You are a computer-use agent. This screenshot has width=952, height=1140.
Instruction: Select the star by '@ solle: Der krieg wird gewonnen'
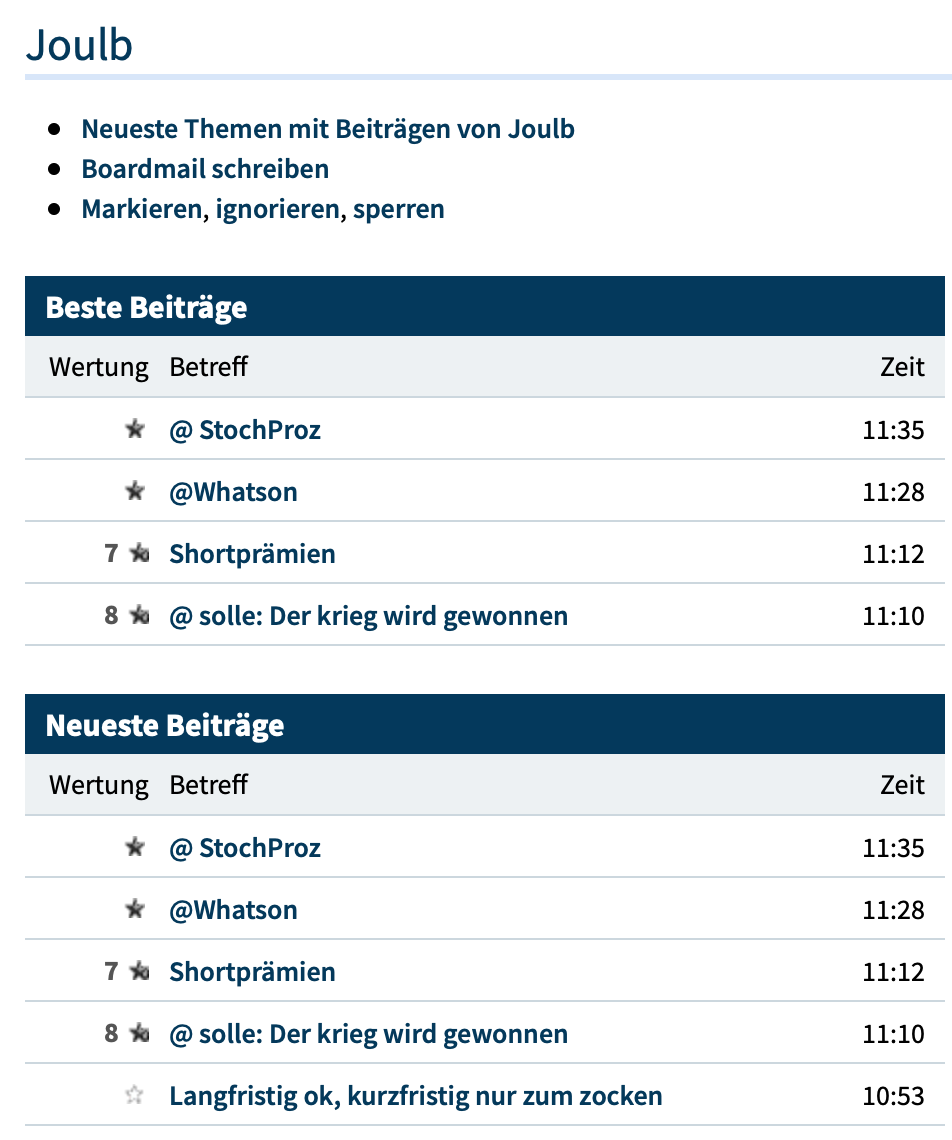click(141, 615)
